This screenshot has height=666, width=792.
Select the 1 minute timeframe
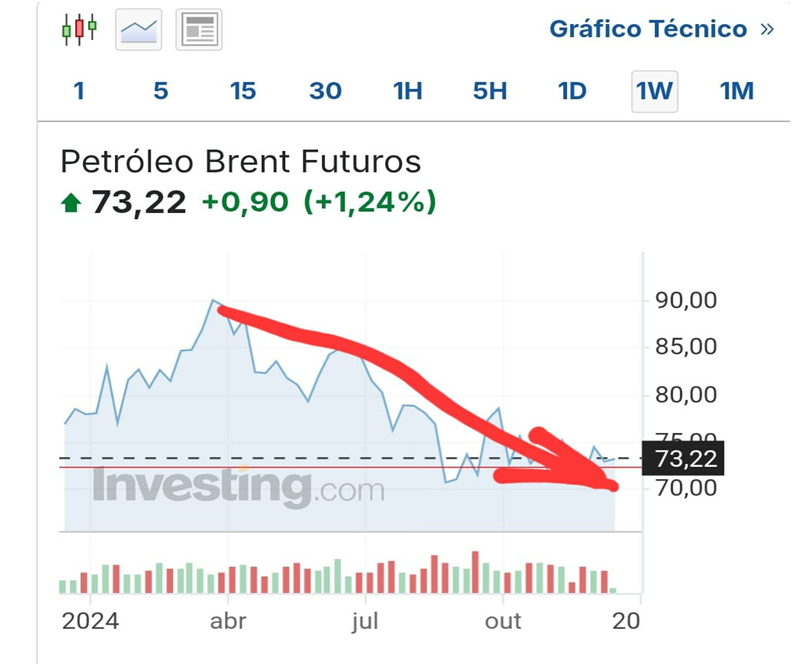[x=79, y=91]
